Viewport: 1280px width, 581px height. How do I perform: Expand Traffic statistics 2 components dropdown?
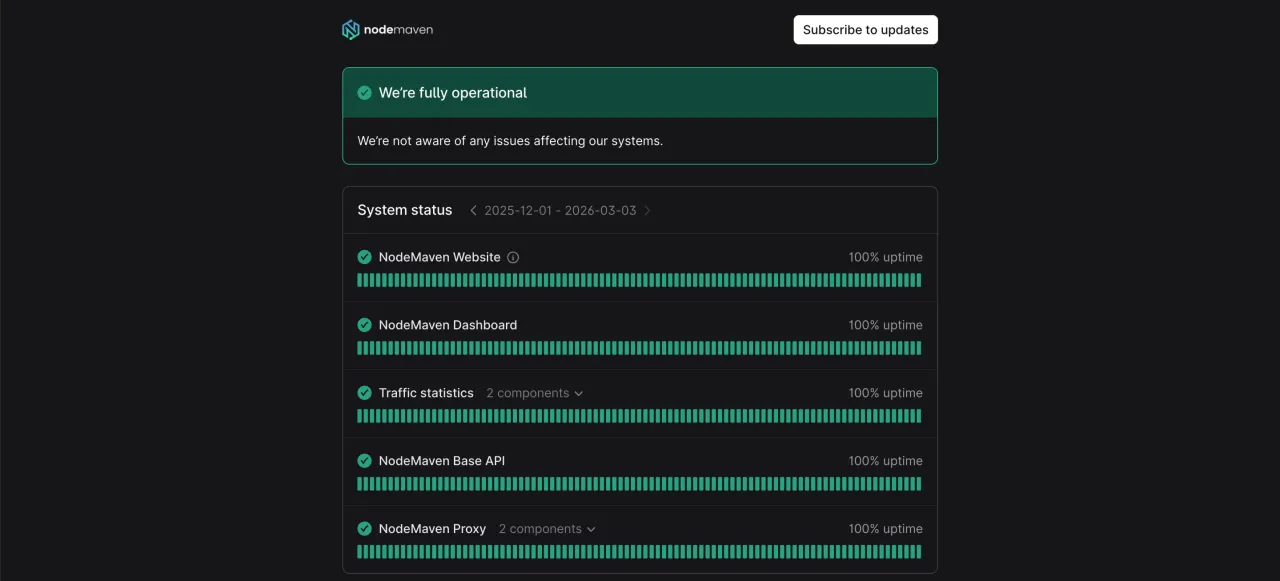pos(534,393)
